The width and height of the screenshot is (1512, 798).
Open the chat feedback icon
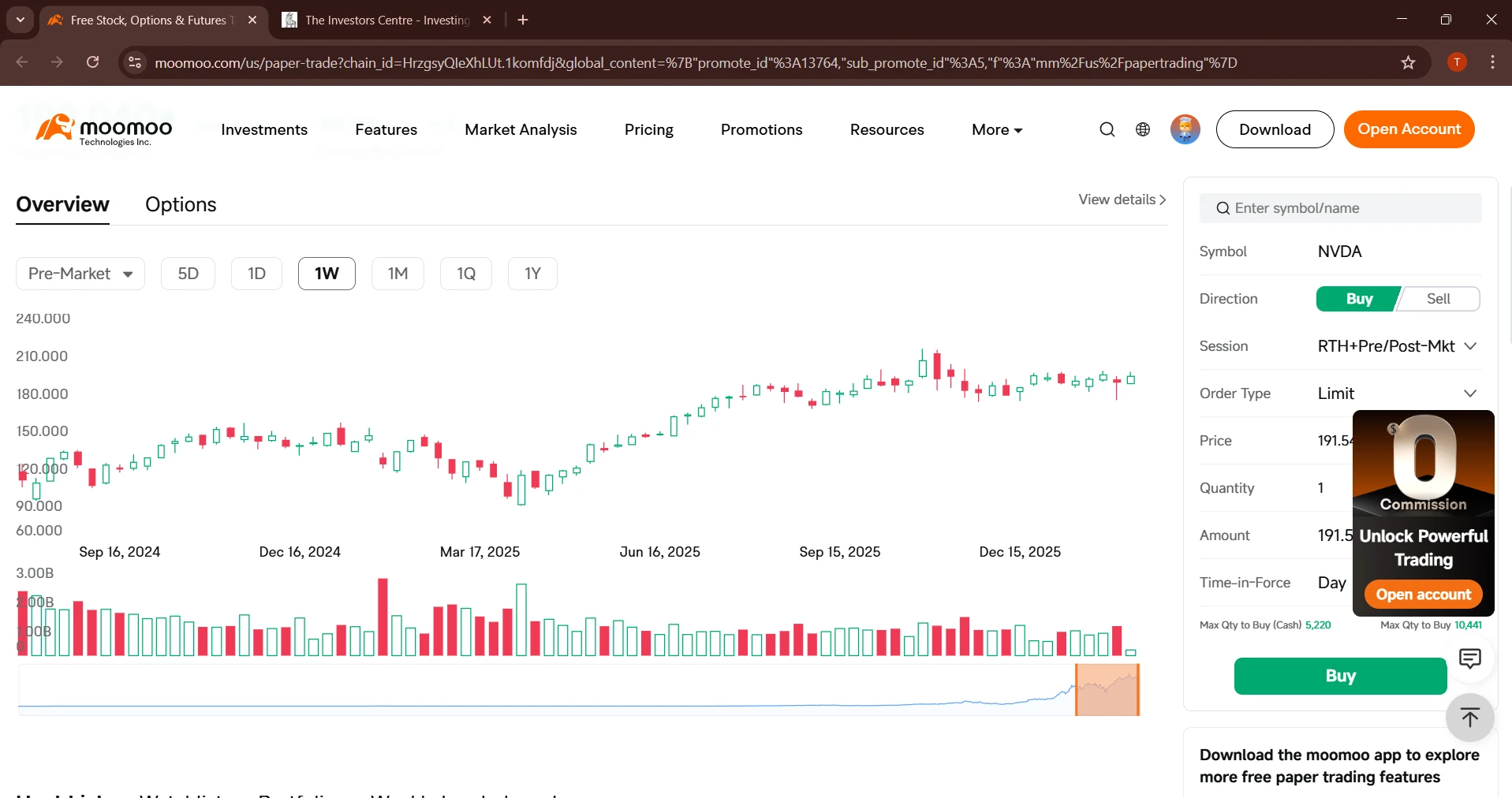[1470, 658]
